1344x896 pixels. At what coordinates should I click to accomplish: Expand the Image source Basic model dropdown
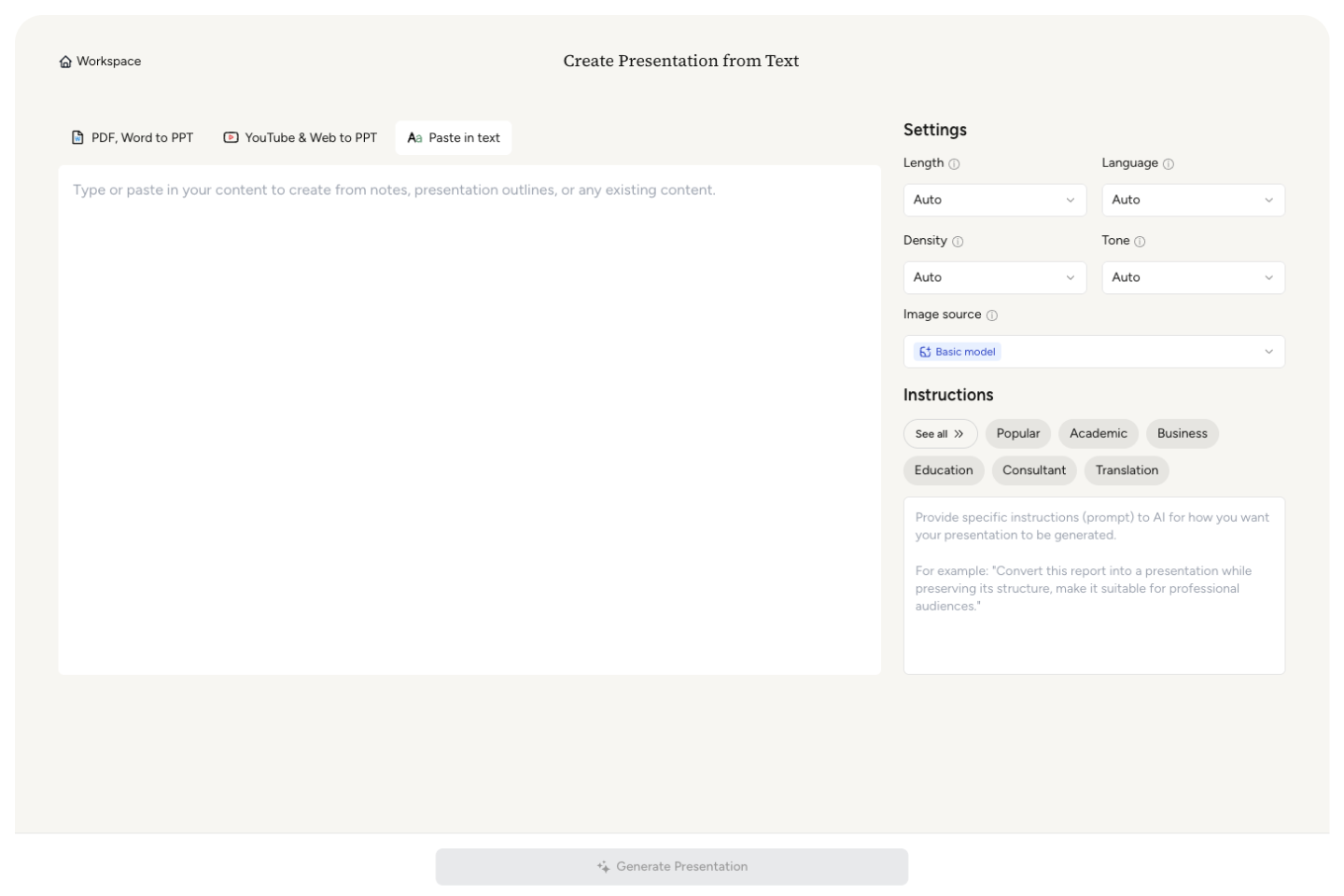point(1094,352)
